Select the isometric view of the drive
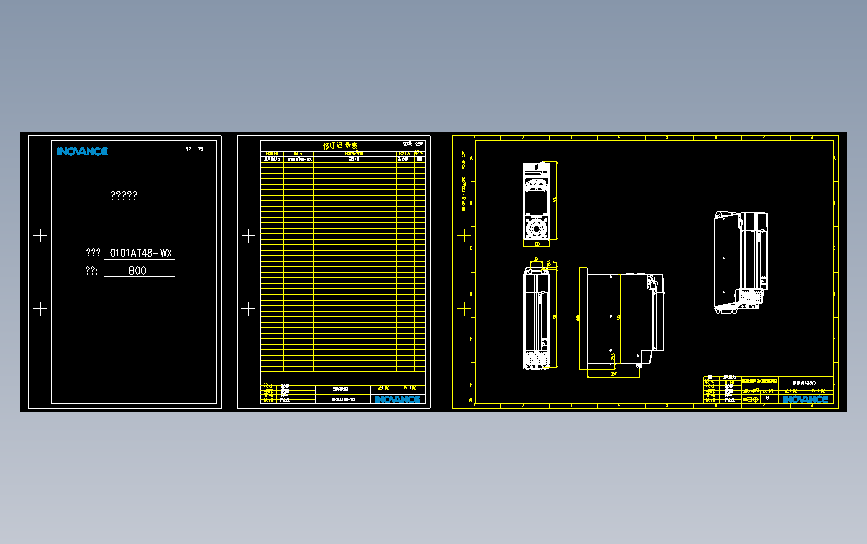The width and height of the screenshot is (867, 544). [741, 263]
